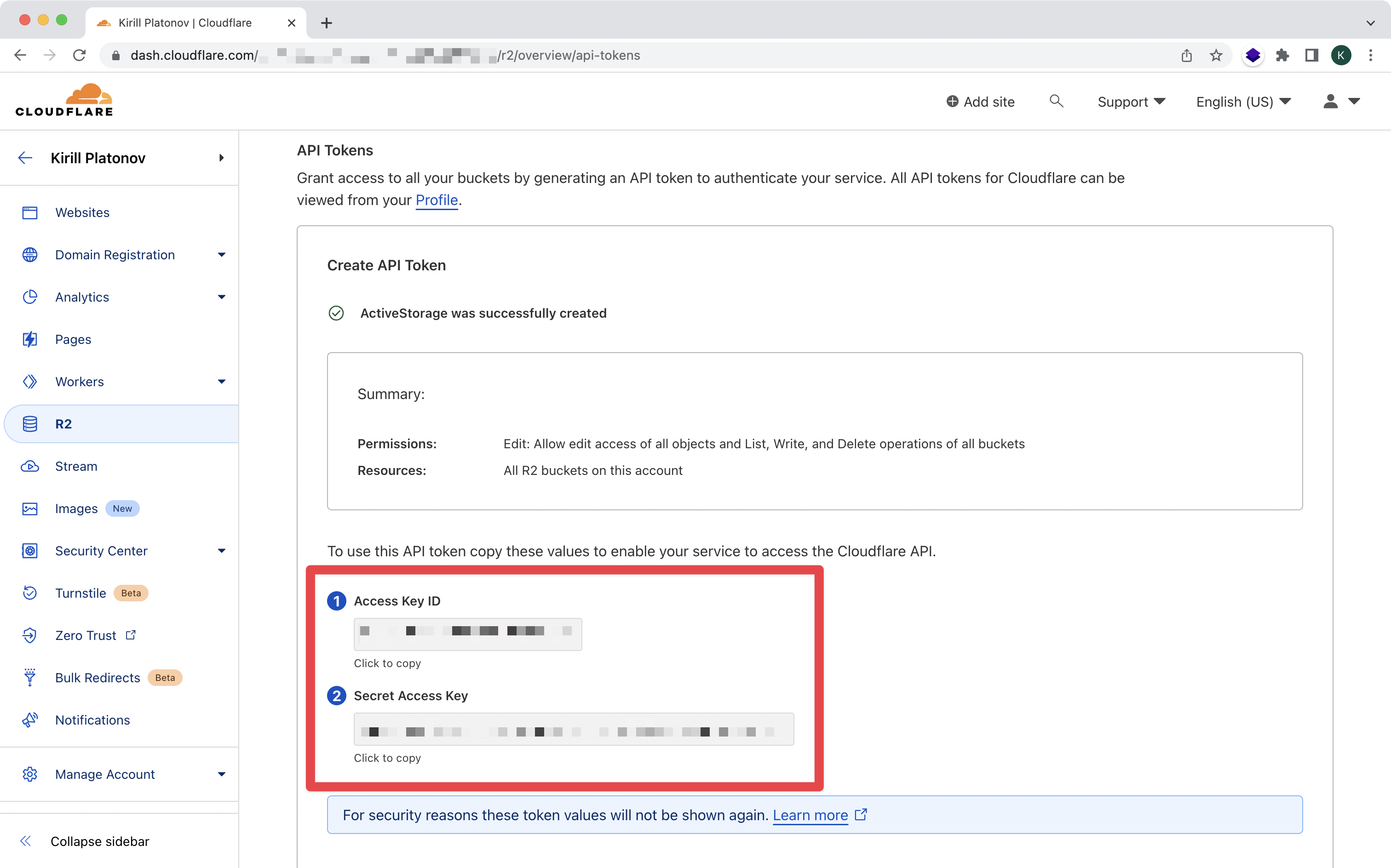Screen dimensions: 1391x868
Task: Open Turnstile in the sidebar
Action: [80, 593]
